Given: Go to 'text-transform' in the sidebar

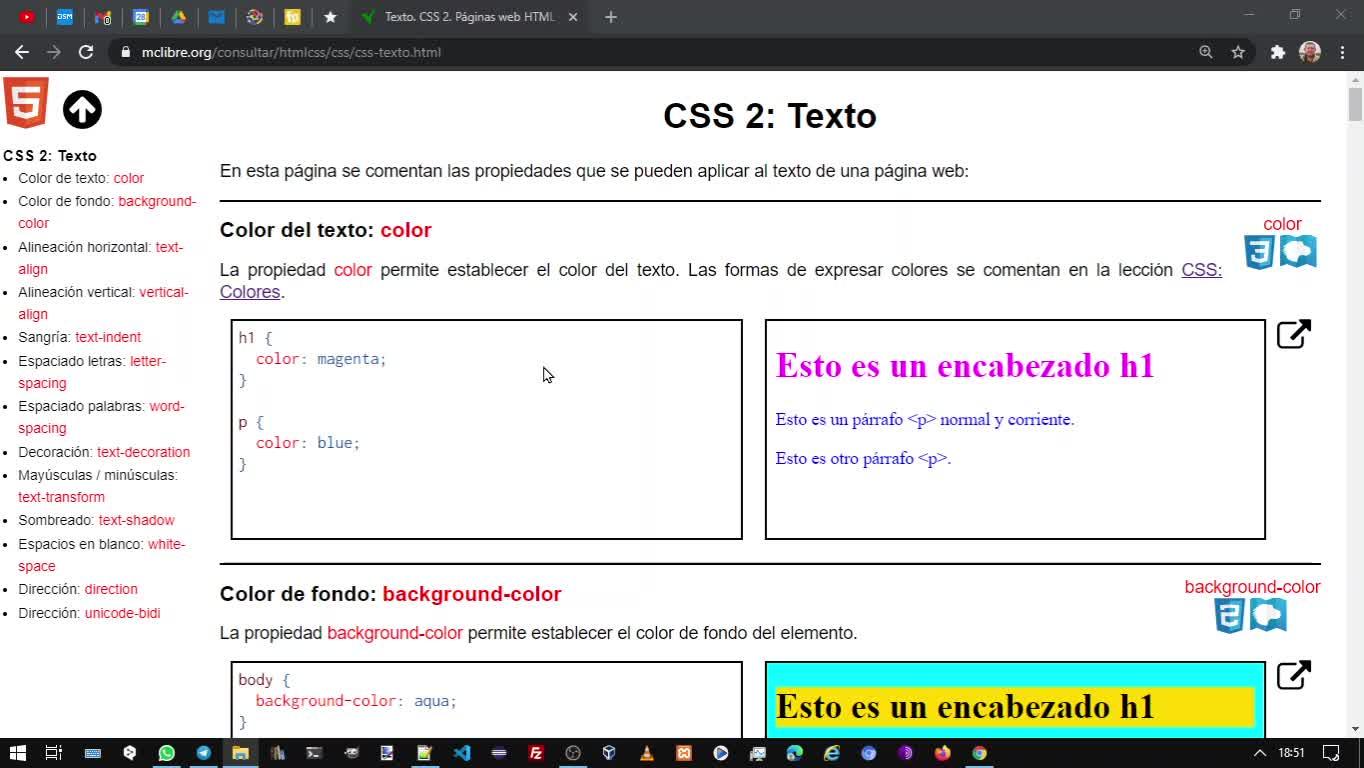Looking at the screenshot, I should click(61, 497).
